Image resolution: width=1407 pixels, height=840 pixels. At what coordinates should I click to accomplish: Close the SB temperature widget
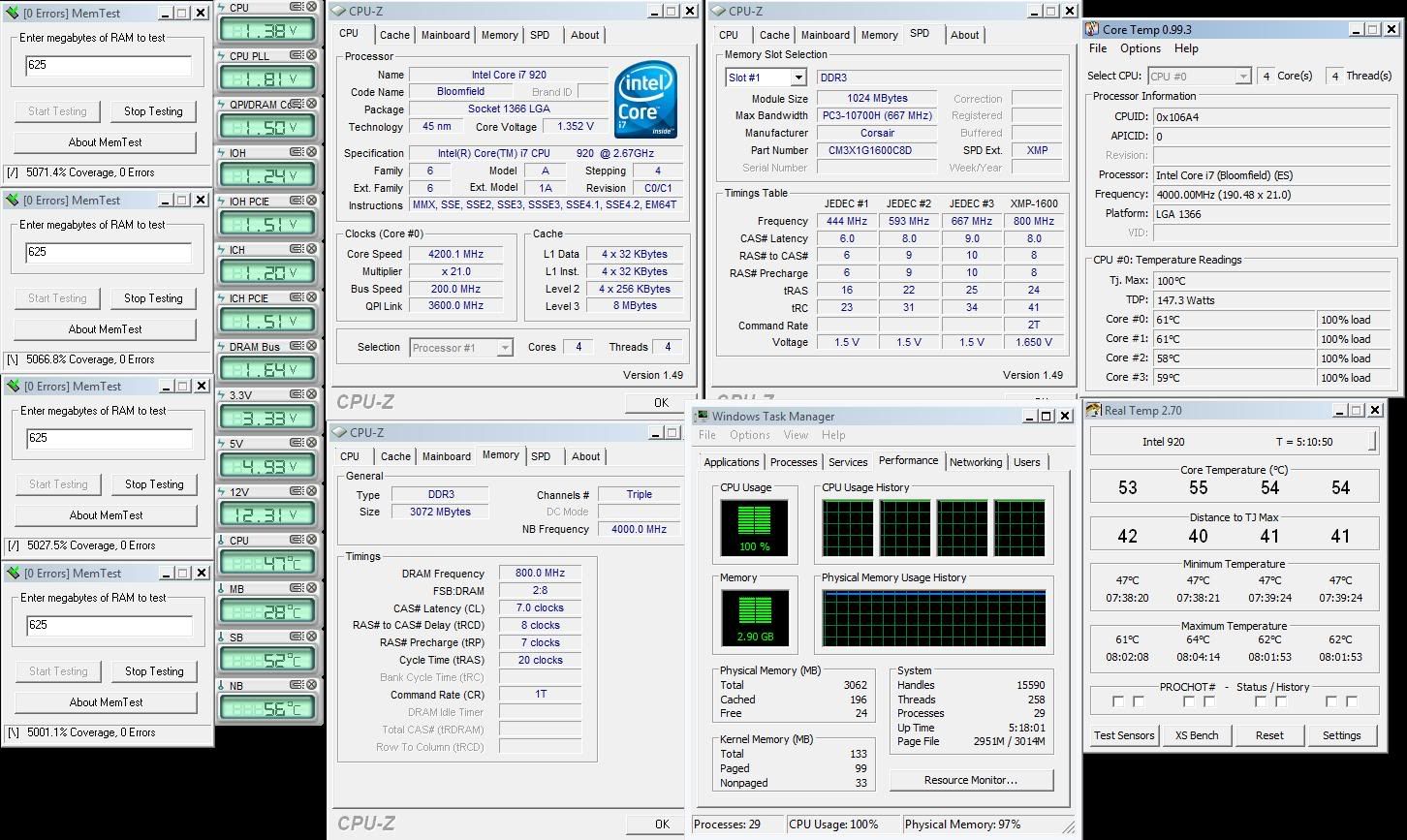(x=311, y=637)
